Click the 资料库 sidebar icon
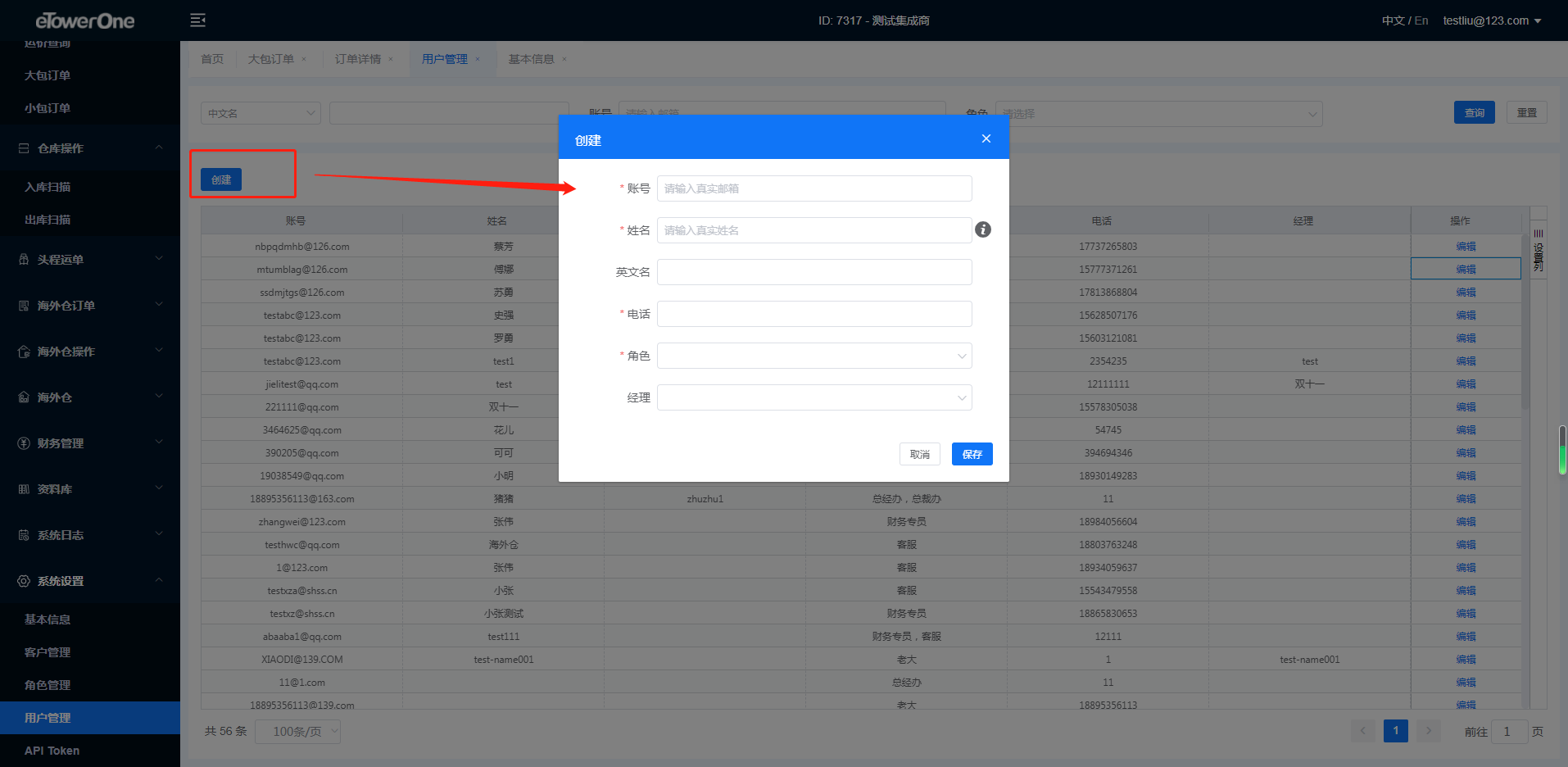Screen dimensions: 1568x767 (x=24, y=489)
